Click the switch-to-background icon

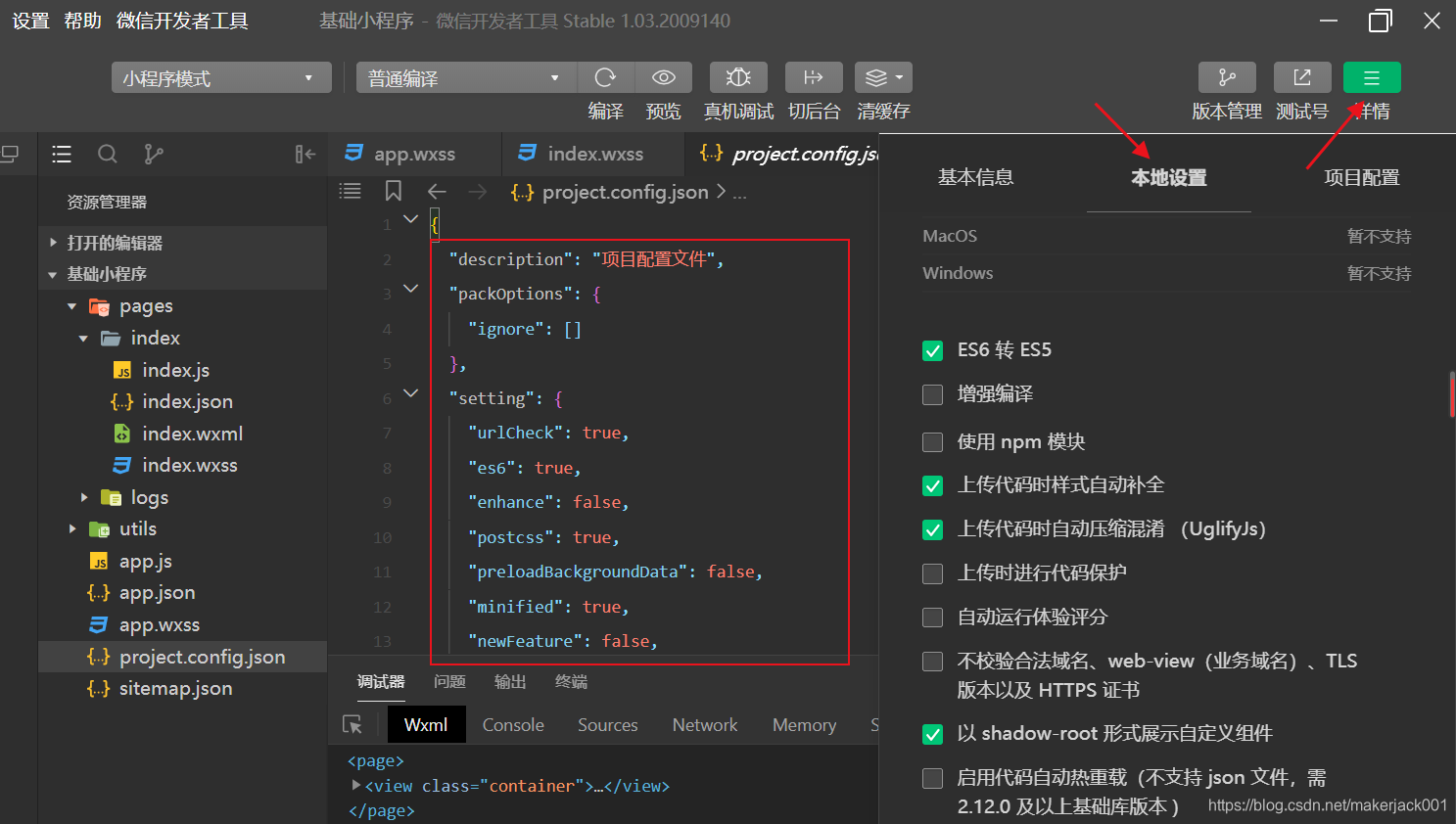point(814,77)
